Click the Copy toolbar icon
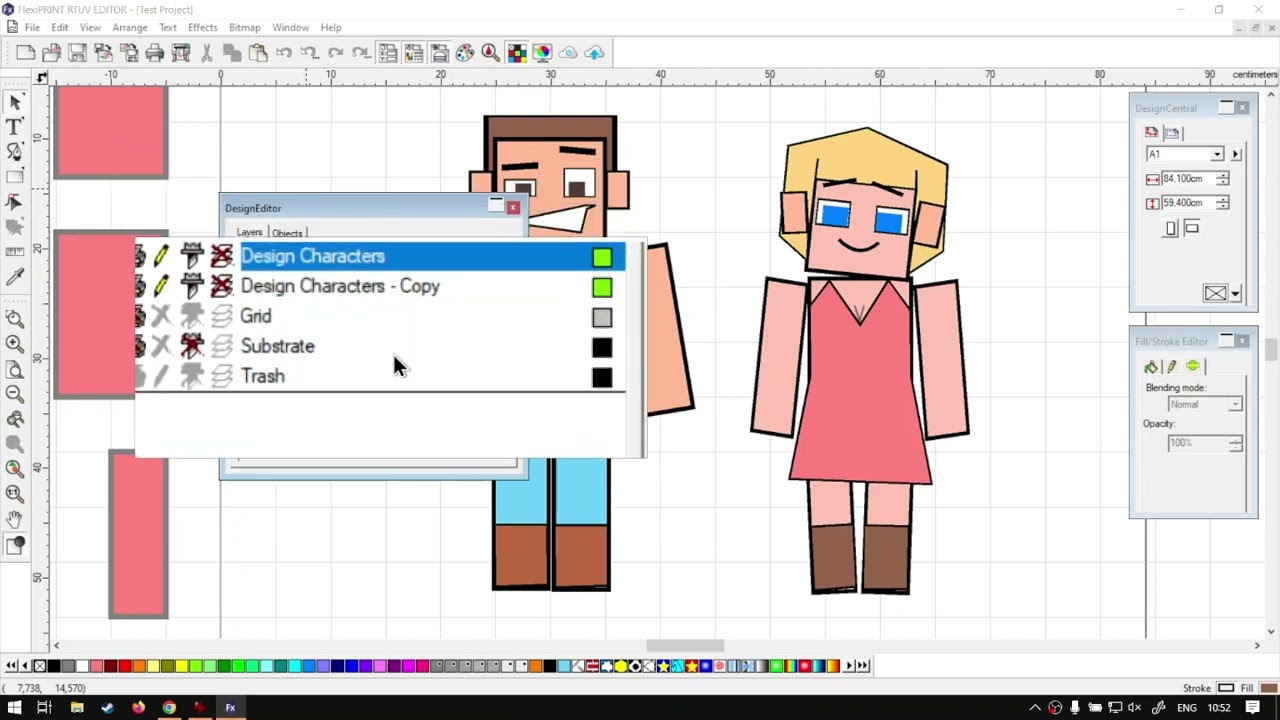1280x720 pixels. tap(232, 53)
